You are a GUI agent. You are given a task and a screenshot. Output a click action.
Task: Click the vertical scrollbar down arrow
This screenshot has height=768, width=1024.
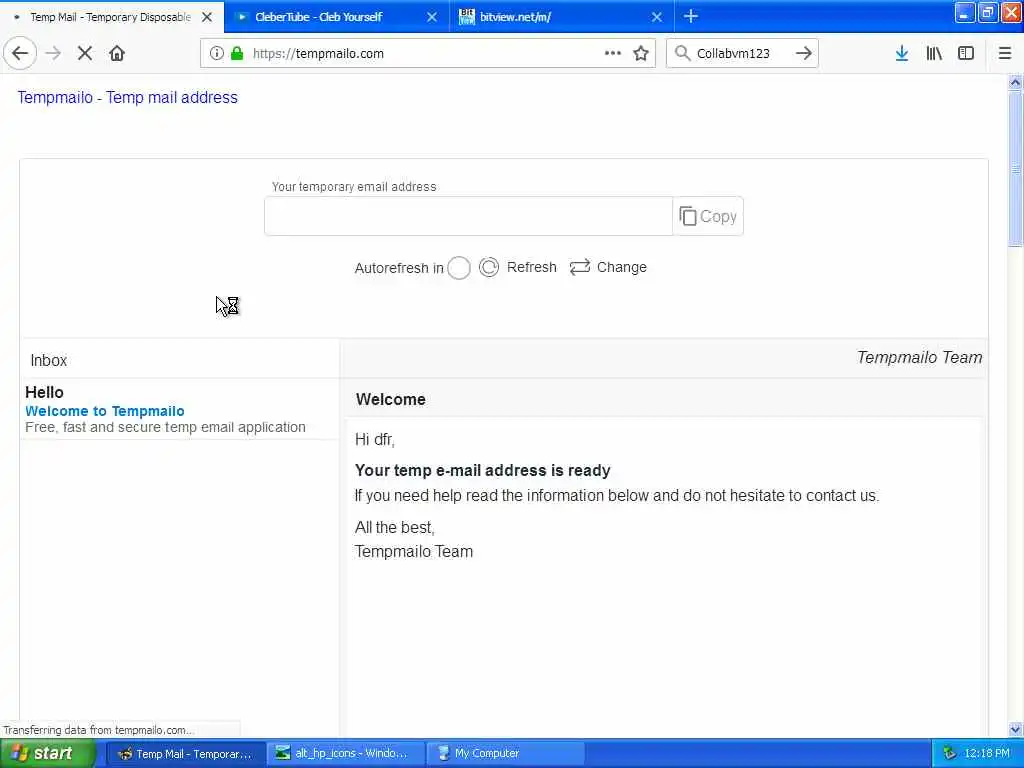tap(1015, 729)
